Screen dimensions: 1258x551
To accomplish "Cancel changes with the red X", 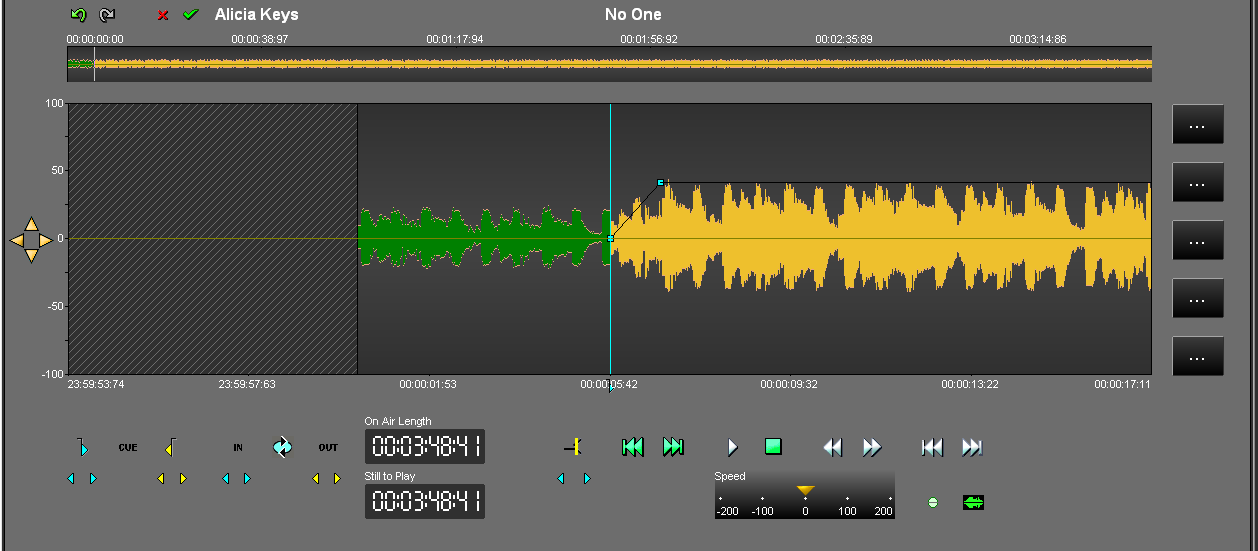I will pos(163,15).
